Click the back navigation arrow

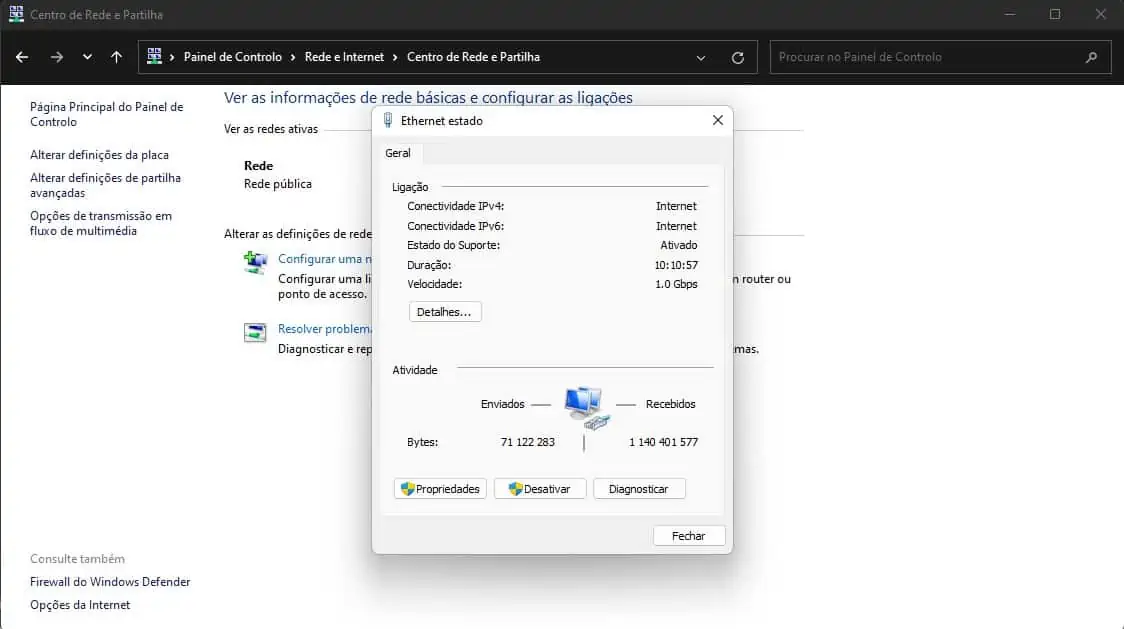pos(21,57)
